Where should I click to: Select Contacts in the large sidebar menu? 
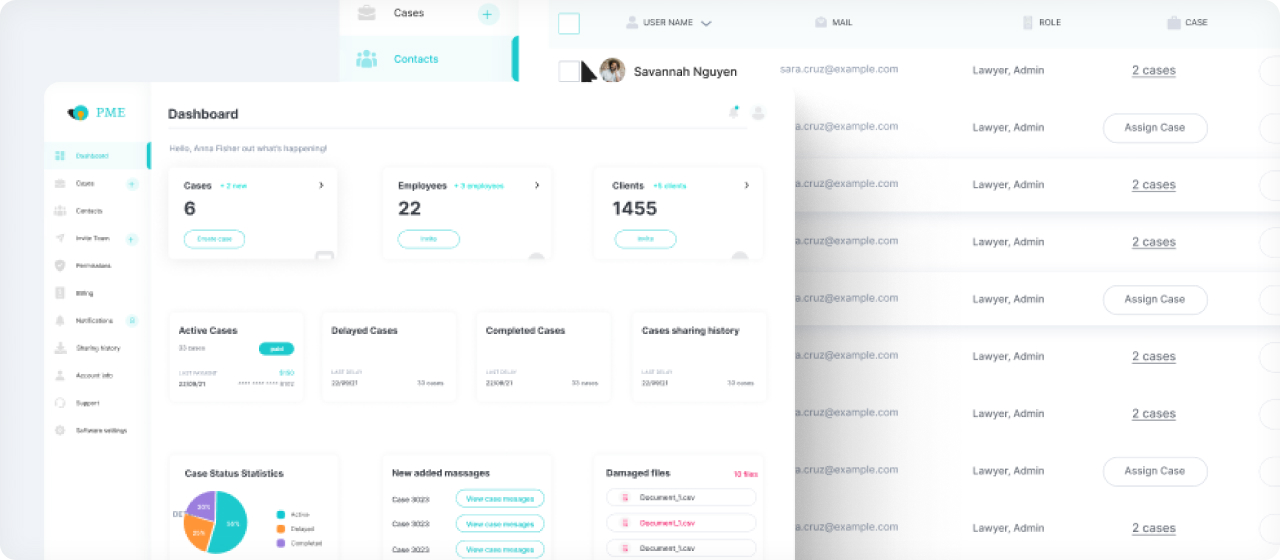(x=415, y=59)
